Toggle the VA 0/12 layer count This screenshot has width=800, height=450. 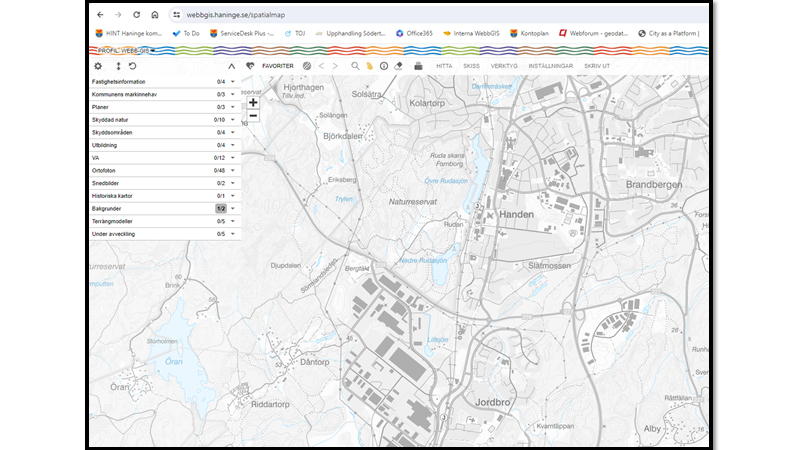point(220,158)
